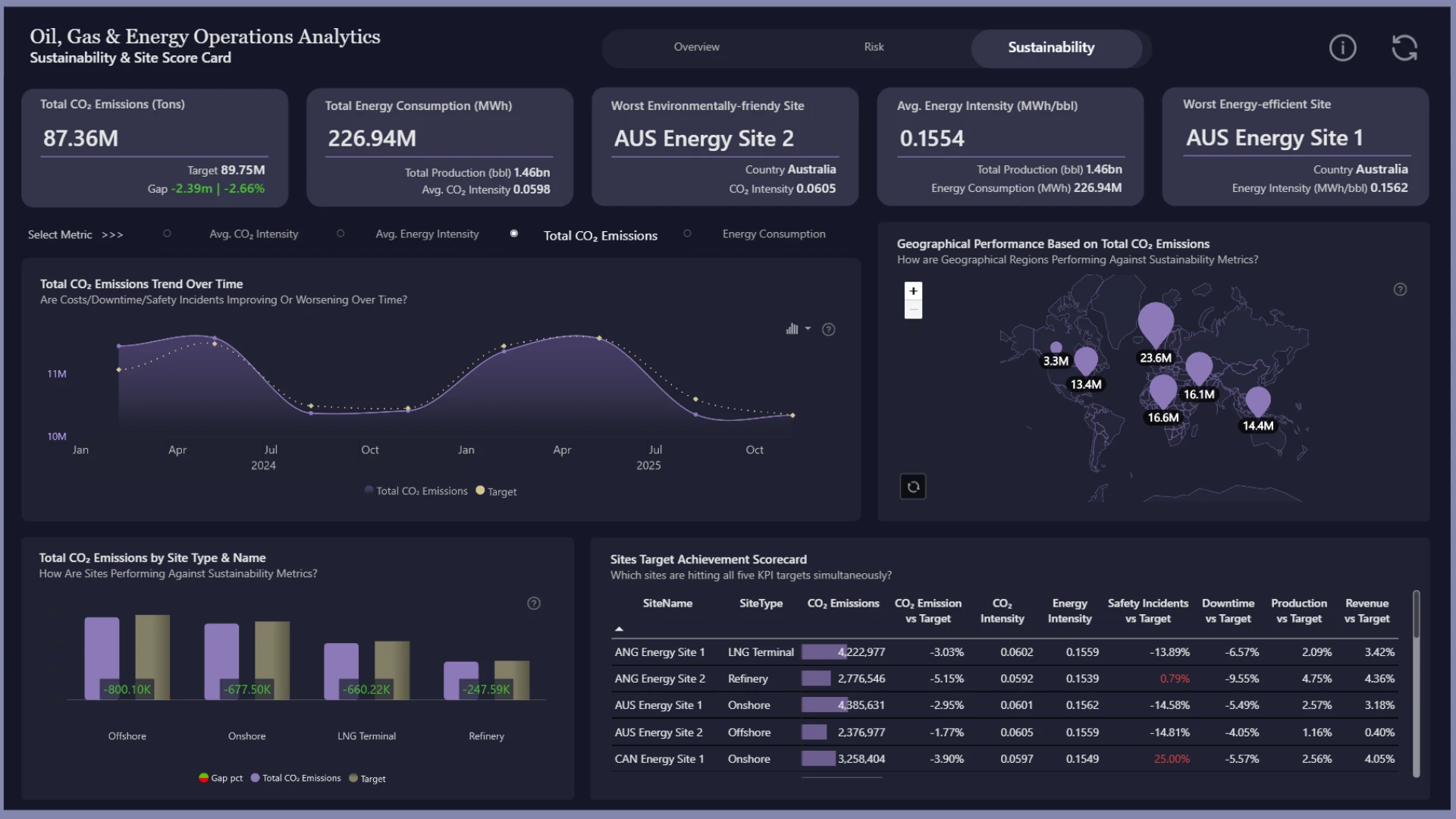Open help for the site type bar chart
The width and height of the screenshot is (1456, 819).
click(x=534, y=604)
